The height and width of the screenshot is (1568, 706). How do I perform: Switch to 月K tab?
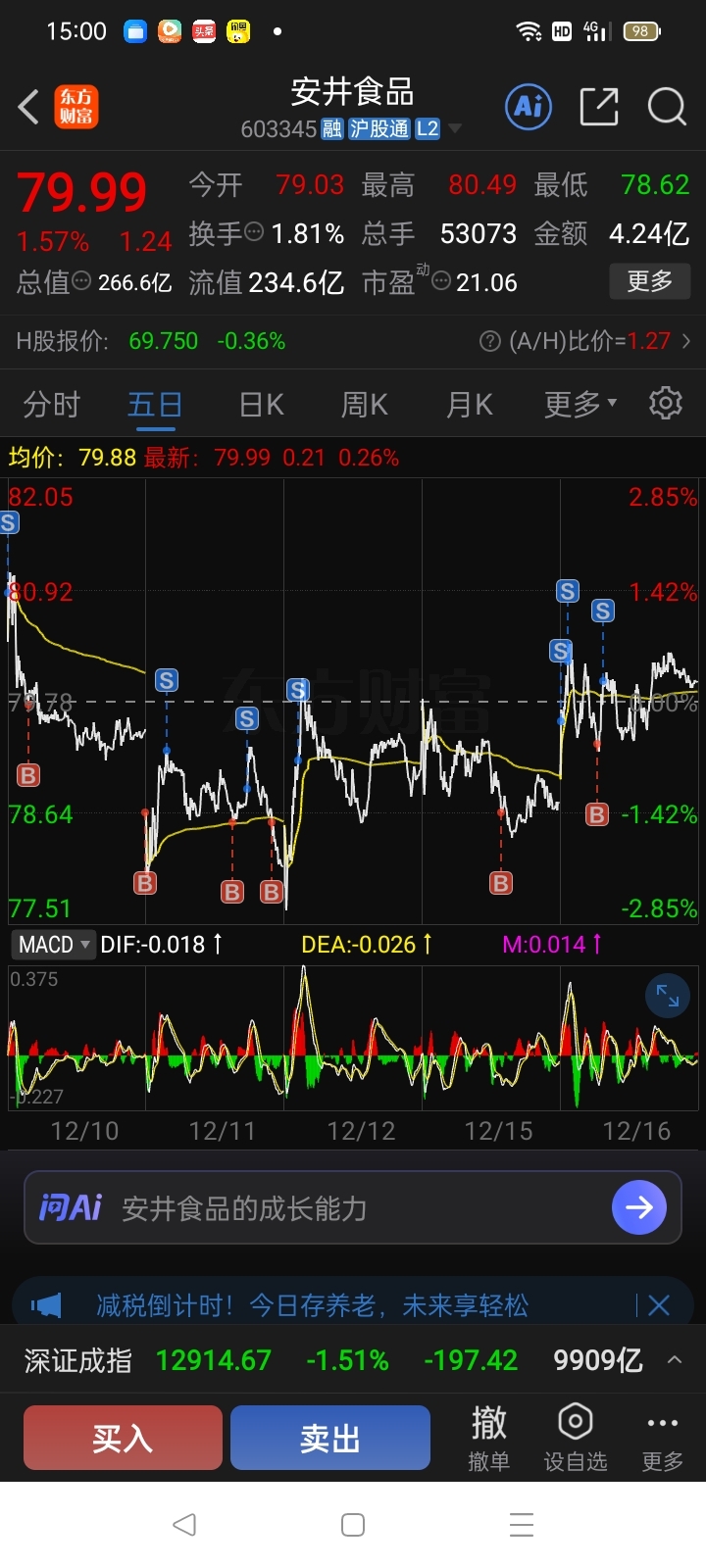tap(470, 404)
